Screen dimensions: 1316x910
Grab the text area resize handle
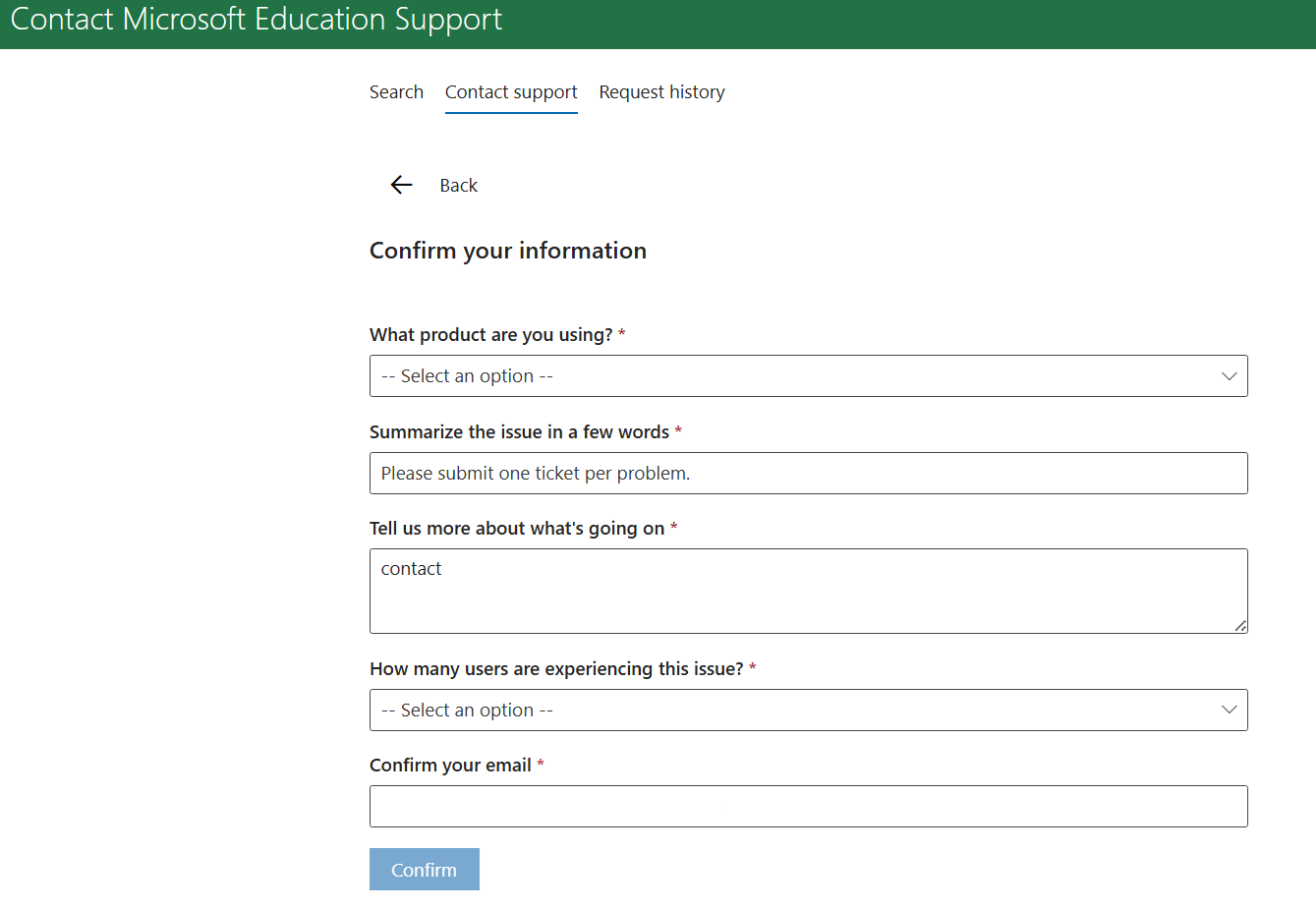(x=1240, y=626)
